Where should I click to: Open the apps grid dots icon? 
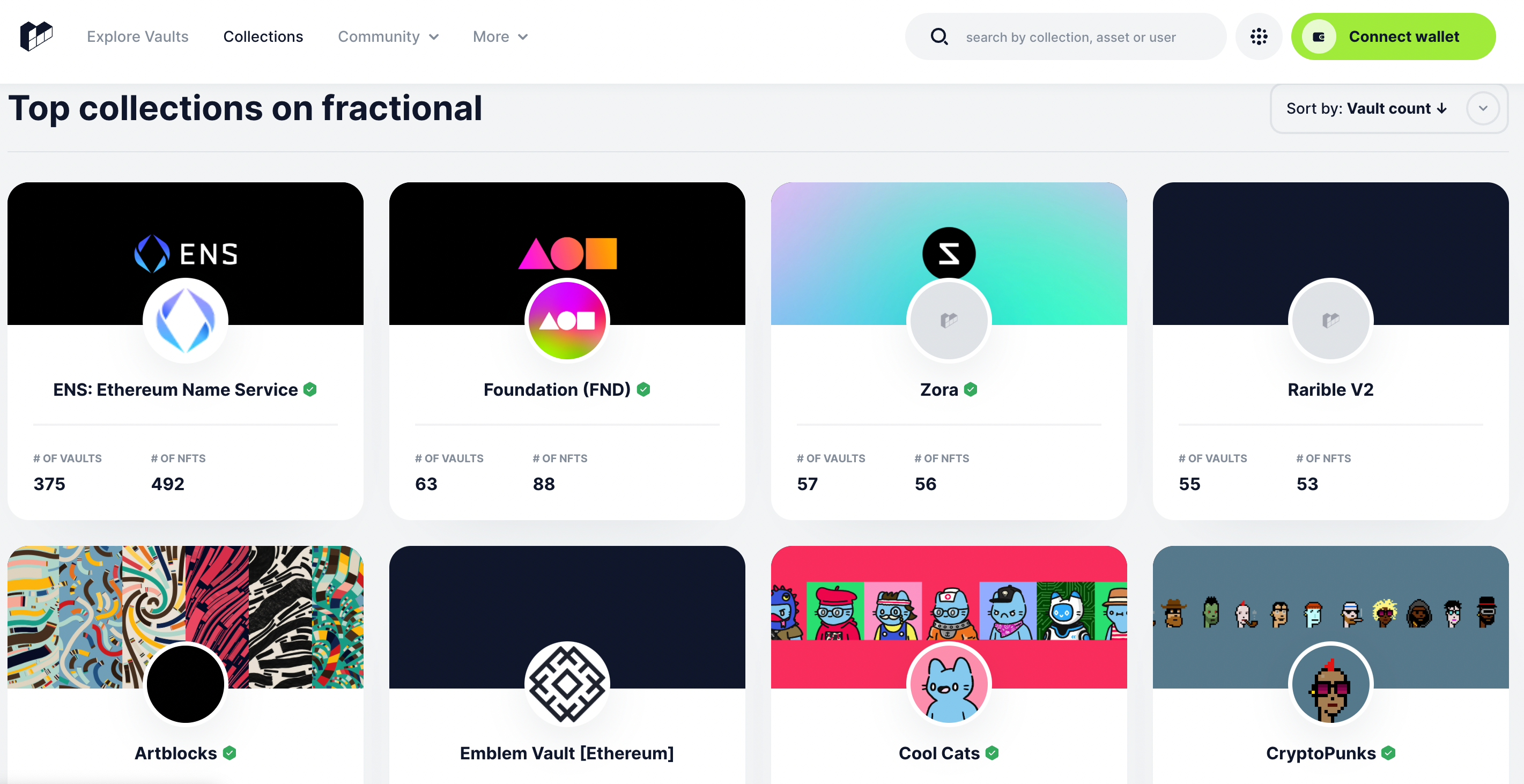click(x=1259, y=36)
